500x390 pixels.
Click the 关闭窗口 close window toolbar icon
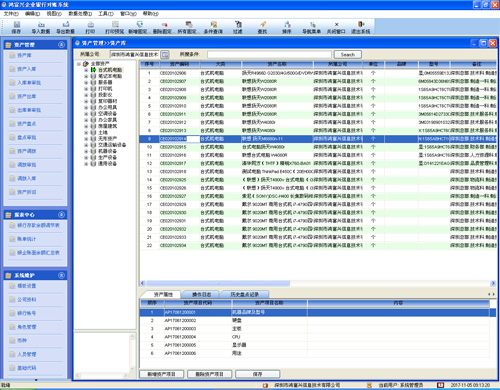coord(336,24)
